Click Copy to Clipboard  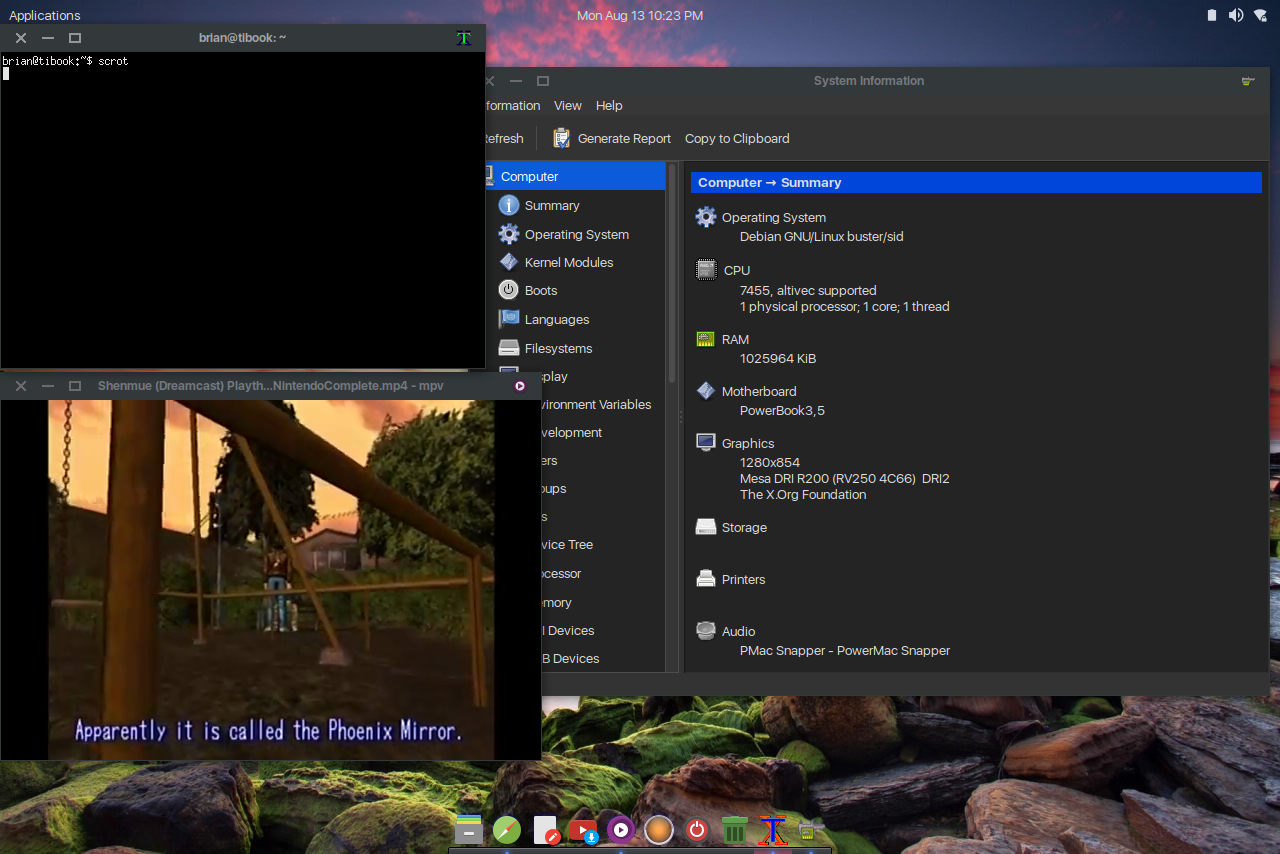(737, 138)
